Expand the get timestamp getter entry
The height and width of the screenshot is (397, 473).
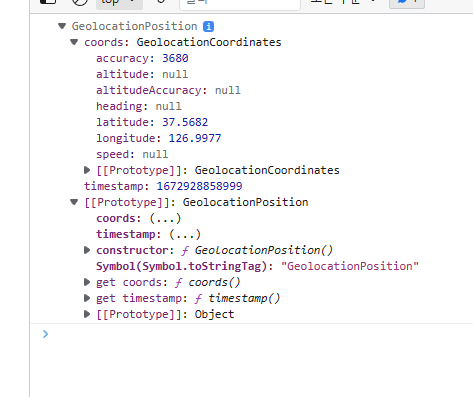click(x=87, y=298)
